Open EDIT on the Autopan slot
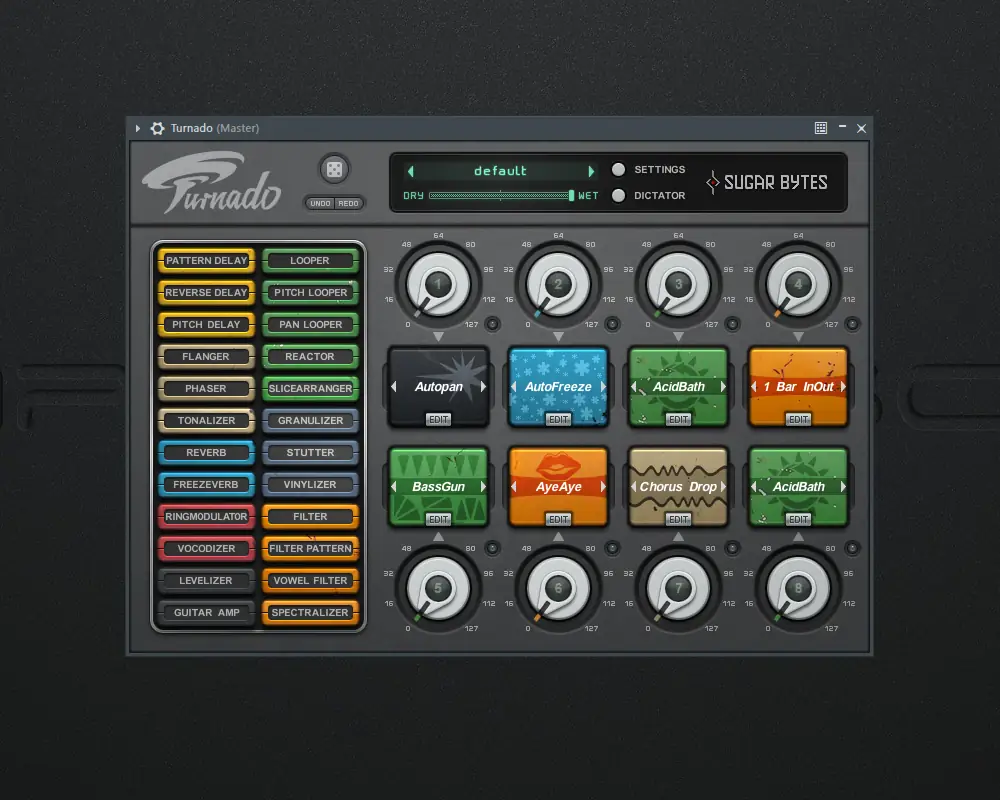 [439, 419]
